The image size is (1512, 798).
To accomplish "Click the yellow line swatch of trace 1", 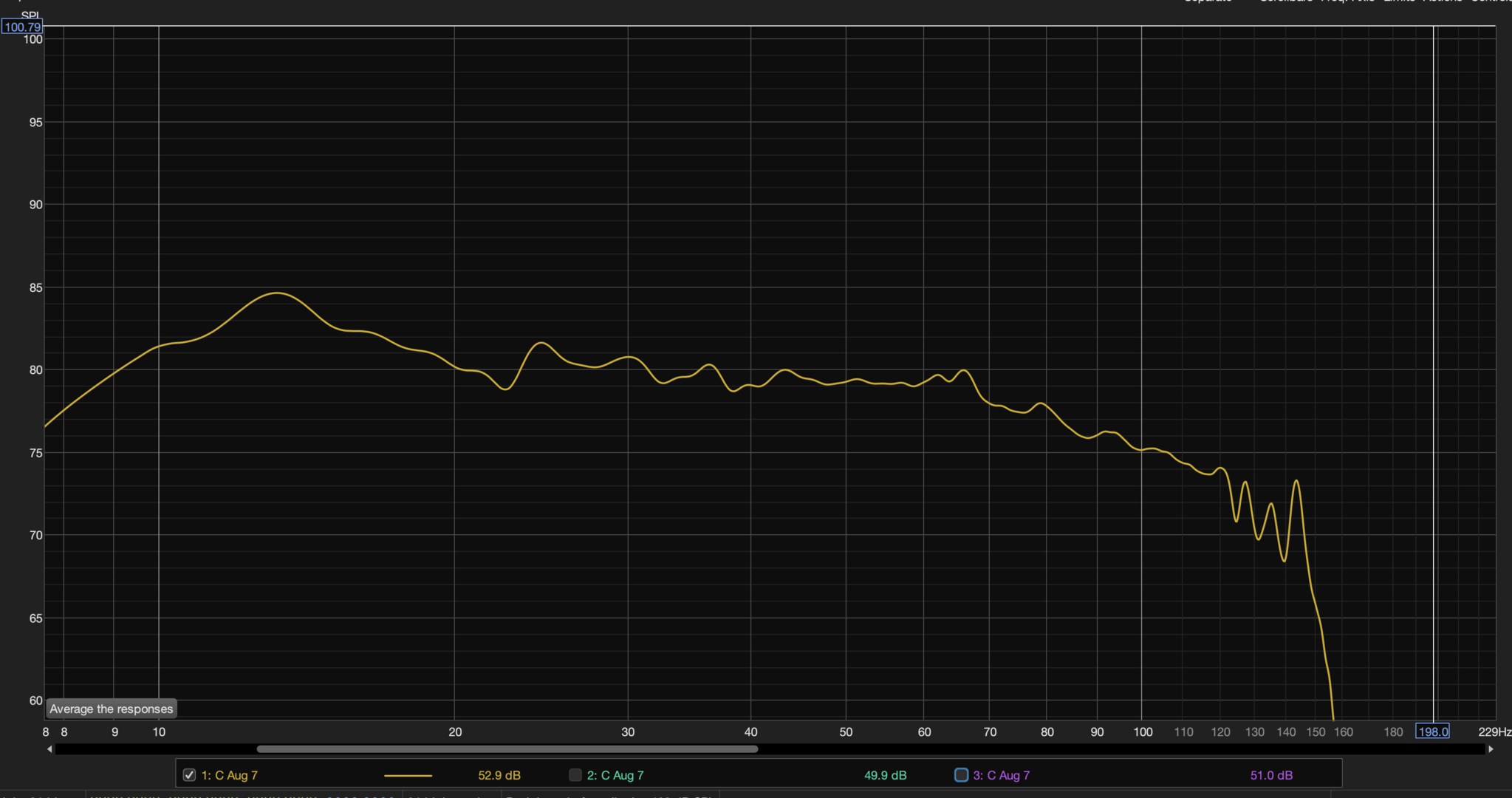I will (408, 776).
